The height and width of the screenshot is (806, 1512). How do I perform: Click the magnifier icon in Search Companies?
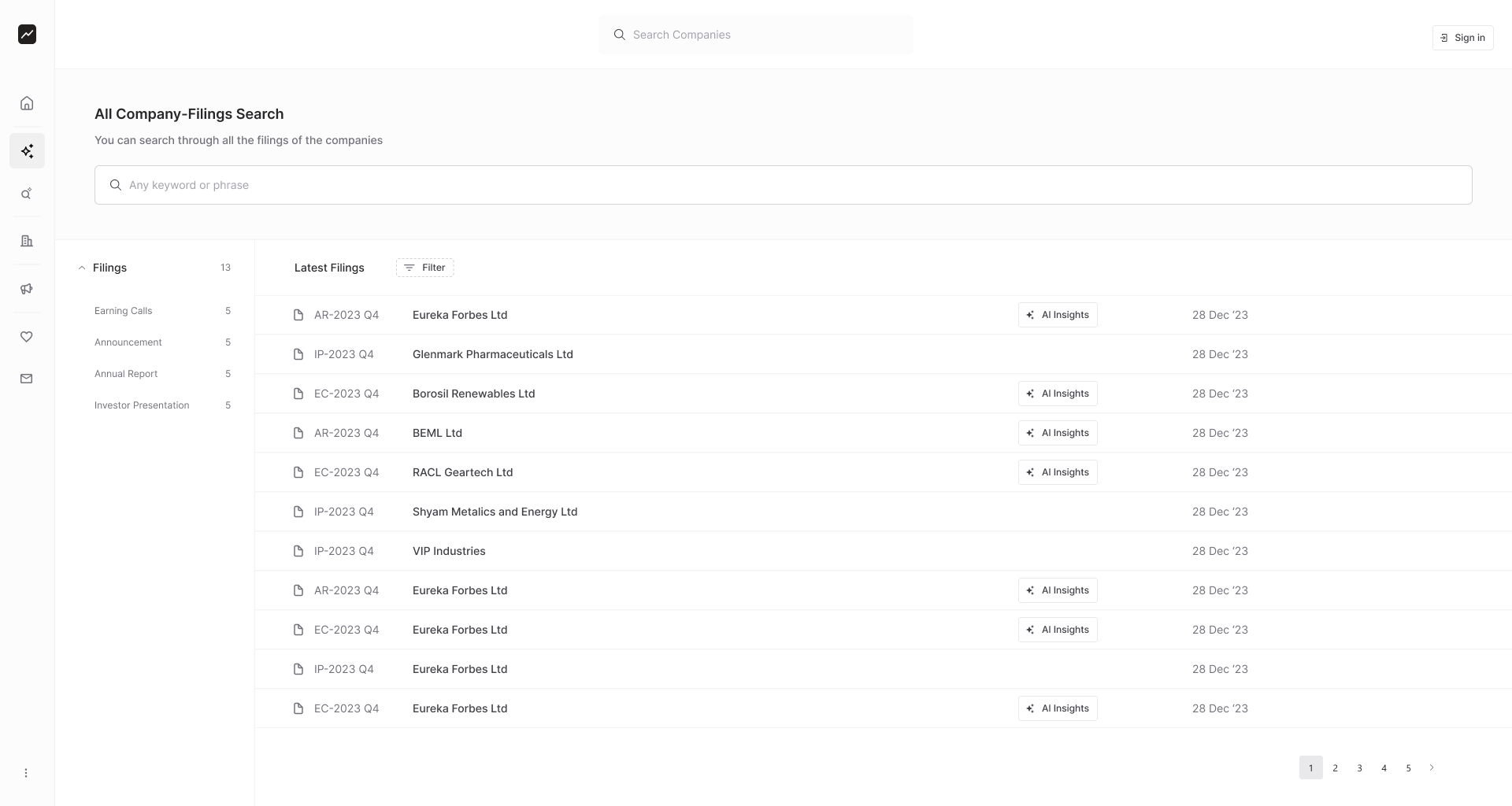(620, 35)
